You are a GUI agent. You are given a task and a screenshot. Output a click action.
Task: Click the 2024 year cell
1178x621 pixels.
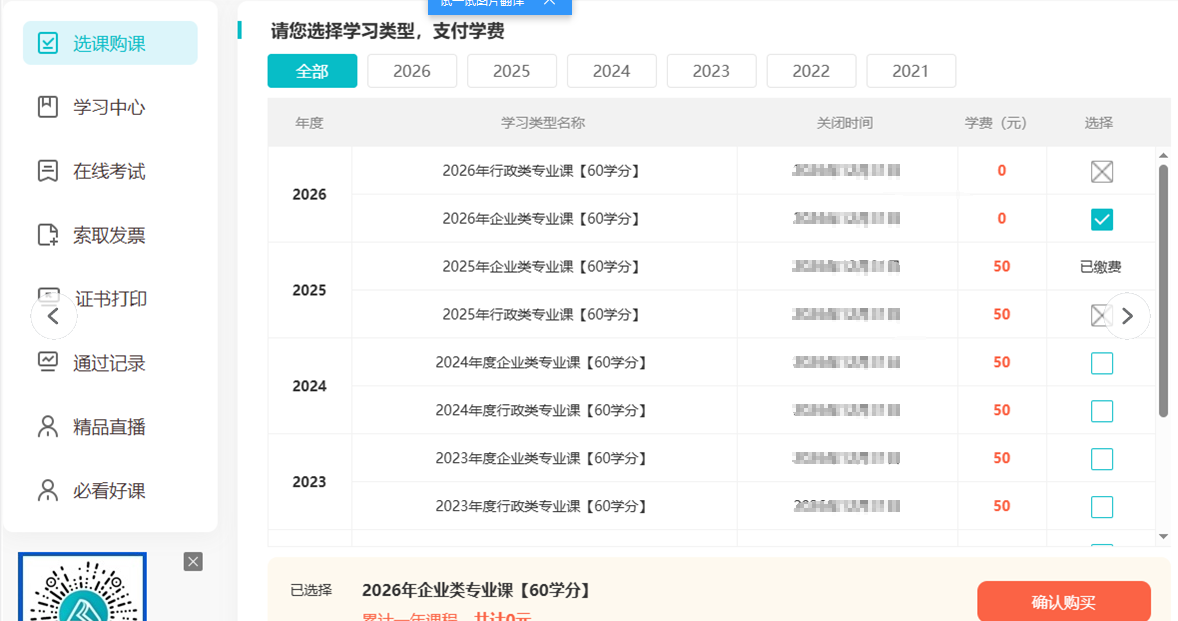310,386
